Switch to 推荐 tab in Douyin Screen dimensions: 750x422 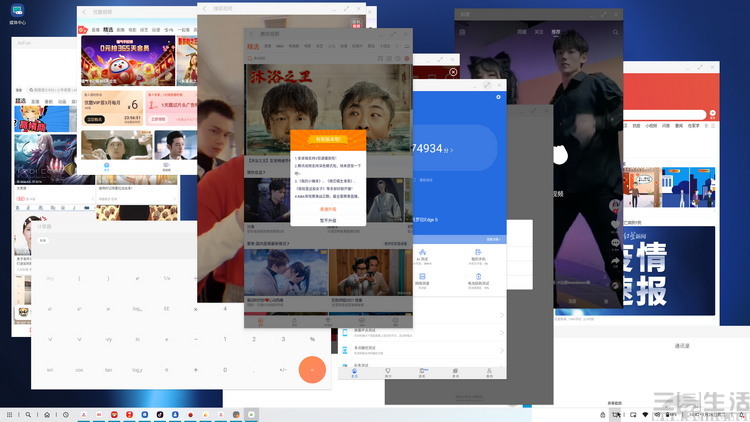point(556,32)
